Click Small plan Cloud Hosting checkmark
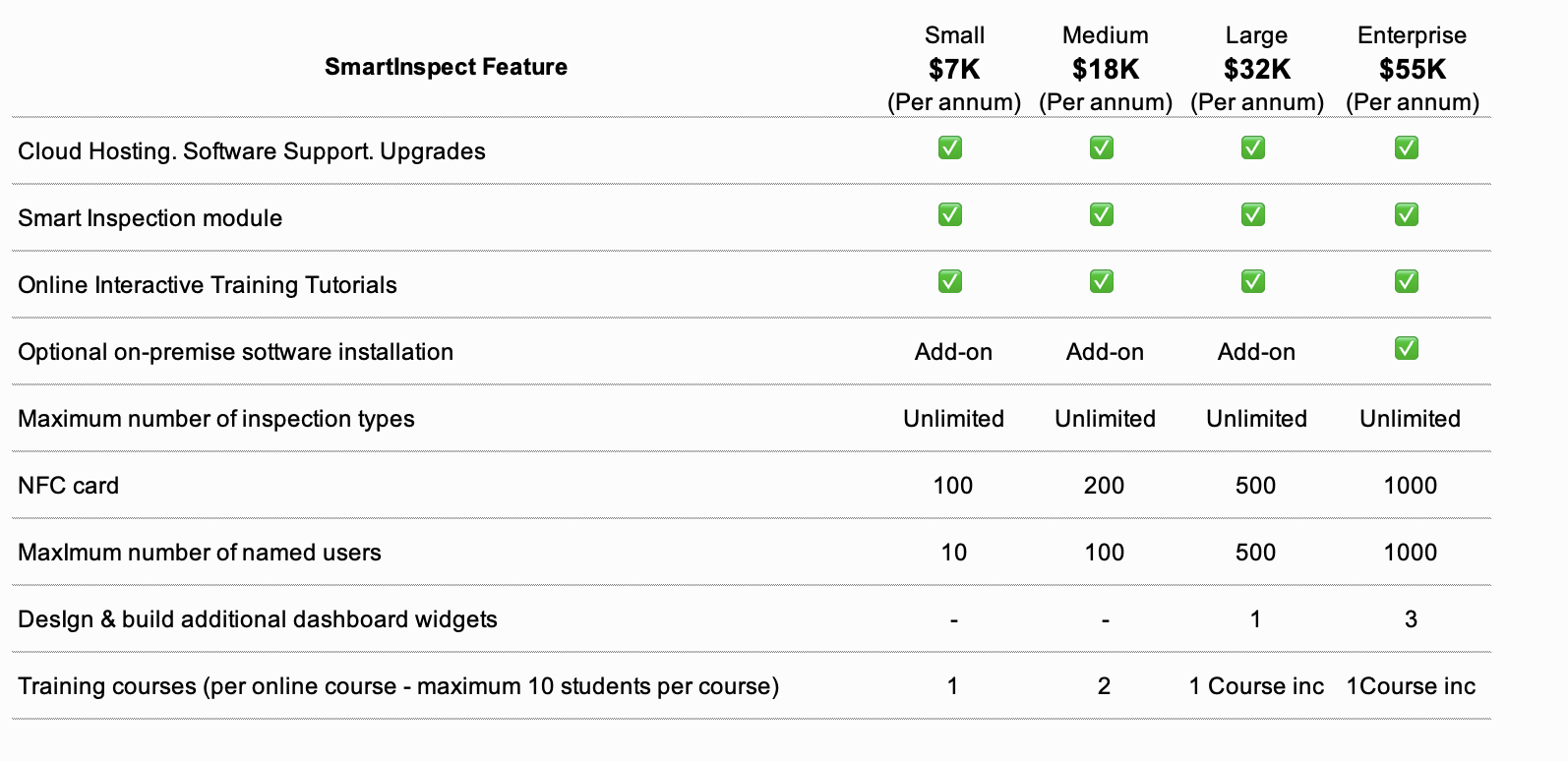The height and width of the screenshot is (761, 1568). click(949, 148)
